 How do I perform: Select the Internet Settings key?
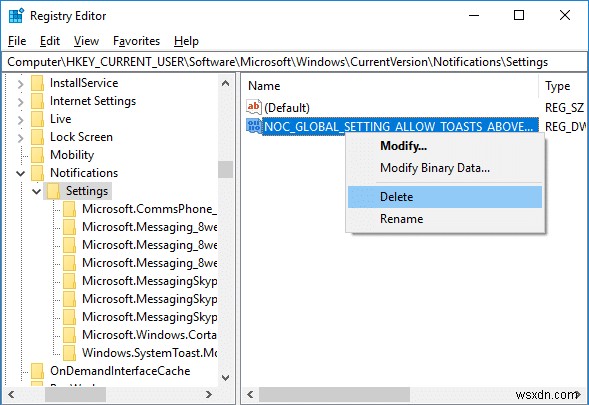click(93, 101)
